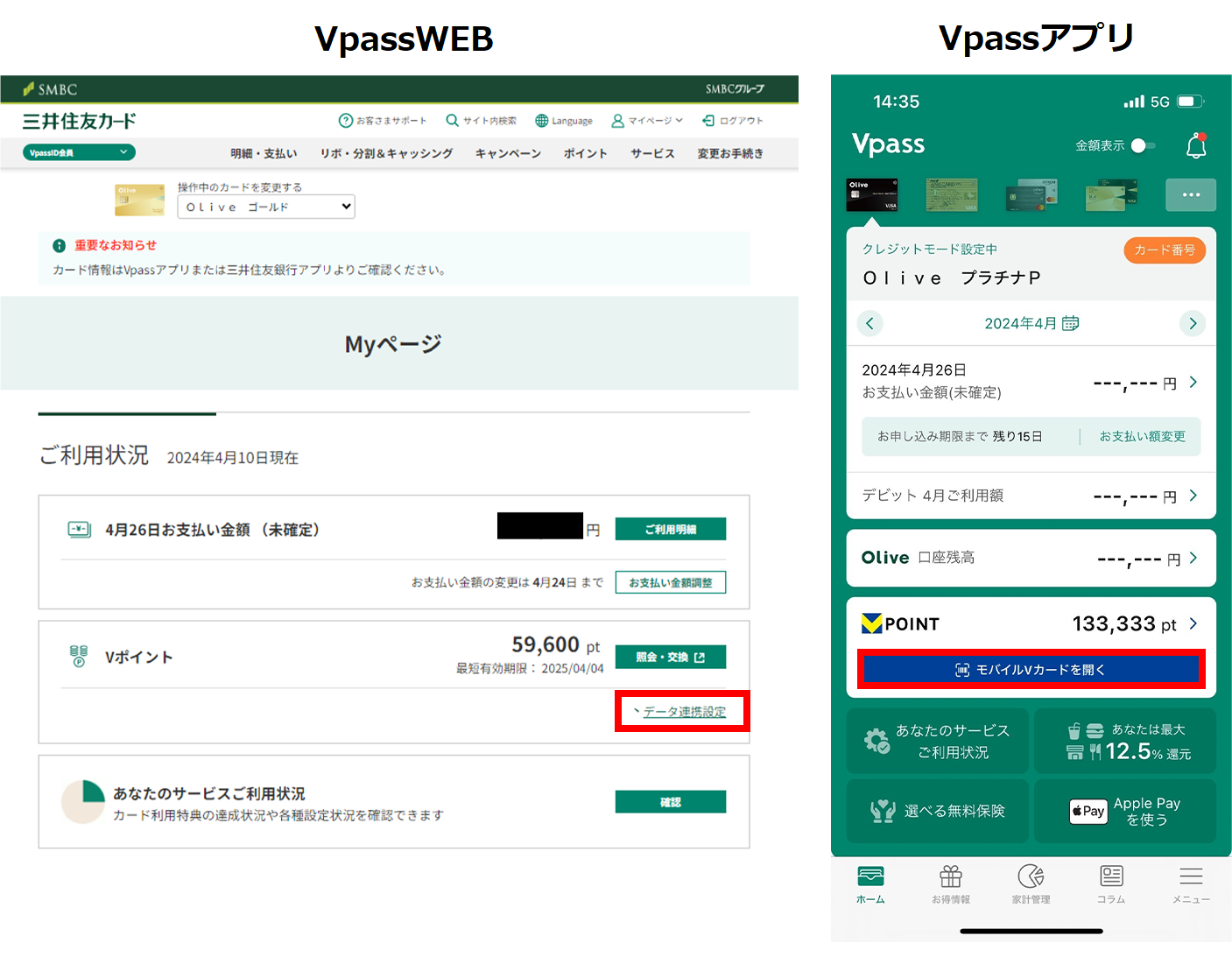Click the お支払い金額調整 button
Viewport: 1232px width, 957px height.
click(x=671, y=582)
